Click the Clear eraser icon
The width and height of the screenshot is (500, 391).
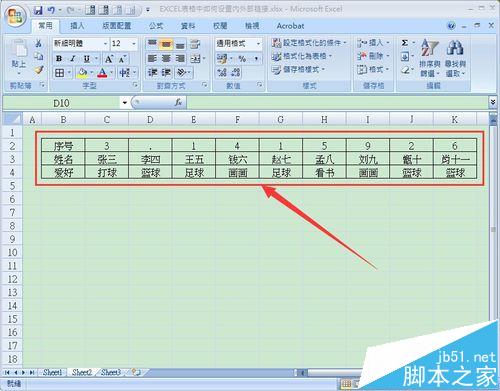(405, 70)
